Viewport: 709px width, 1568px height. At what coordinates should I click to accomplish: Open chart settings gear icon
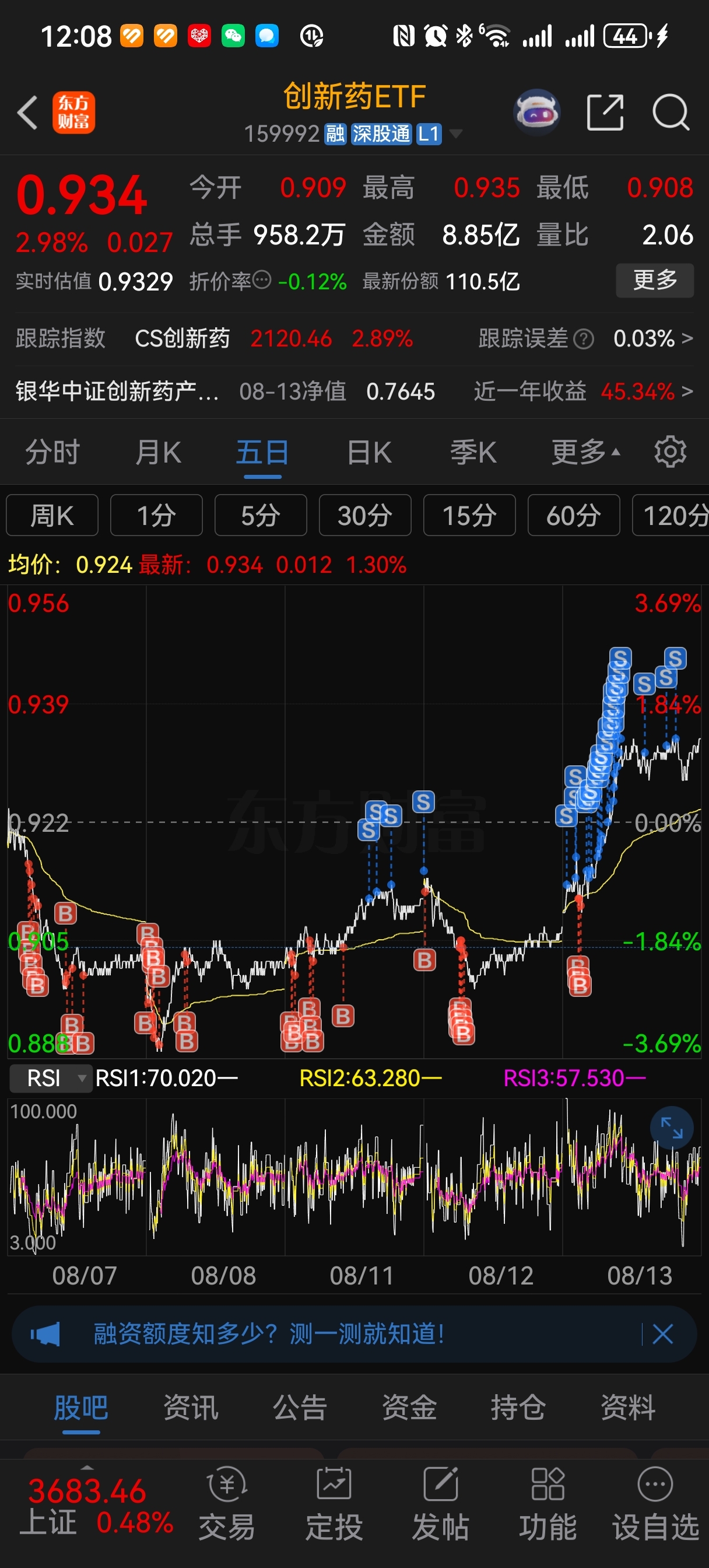[x=670, y=452]
